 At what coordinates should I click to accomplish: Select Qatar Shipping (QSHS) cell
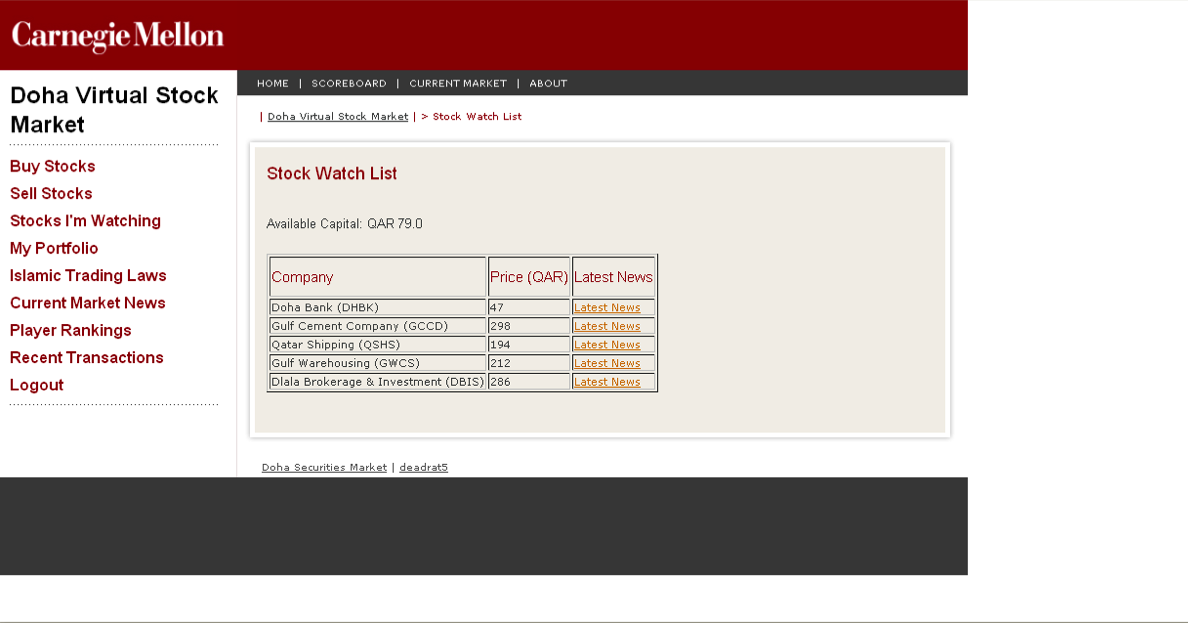pyautogui.click(x=377, y=344)
